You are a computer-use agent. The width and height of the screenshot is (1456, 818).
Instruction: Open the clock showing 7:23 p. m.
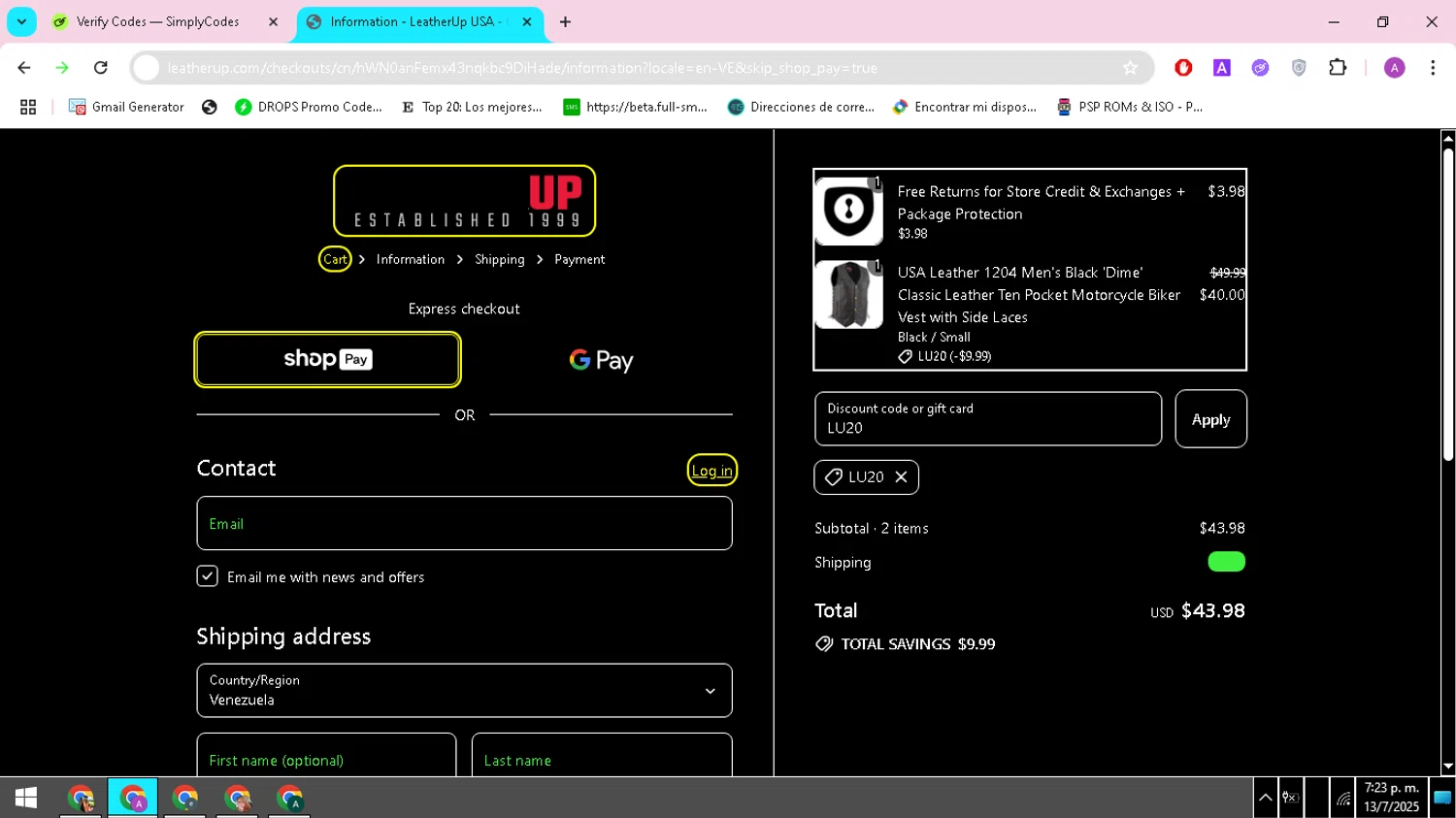(1391, 798)
